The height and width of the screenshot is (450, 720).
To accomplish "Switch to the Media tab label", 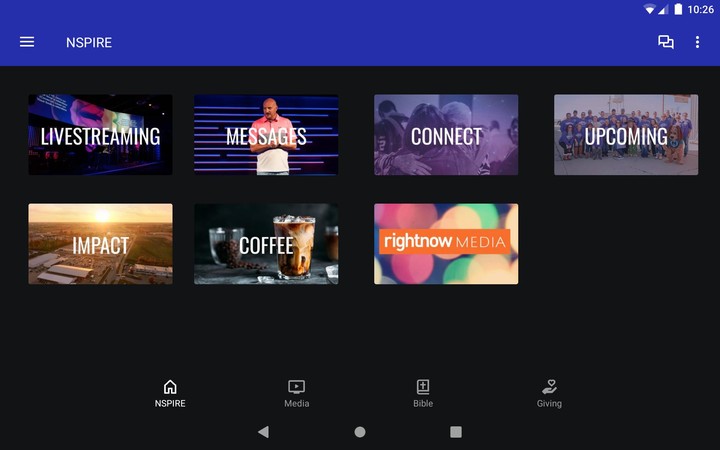I will click(296, 404).
